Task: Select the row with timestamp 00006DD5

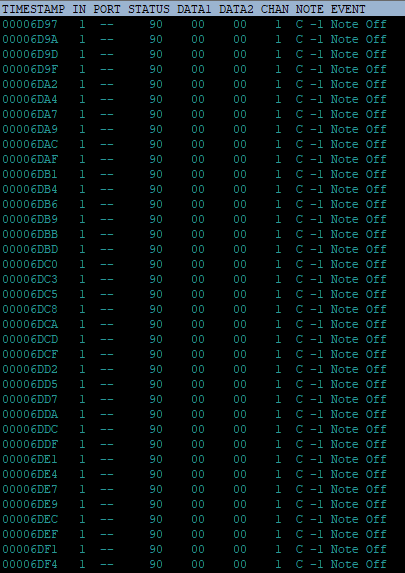Action: tap(202, 384)
